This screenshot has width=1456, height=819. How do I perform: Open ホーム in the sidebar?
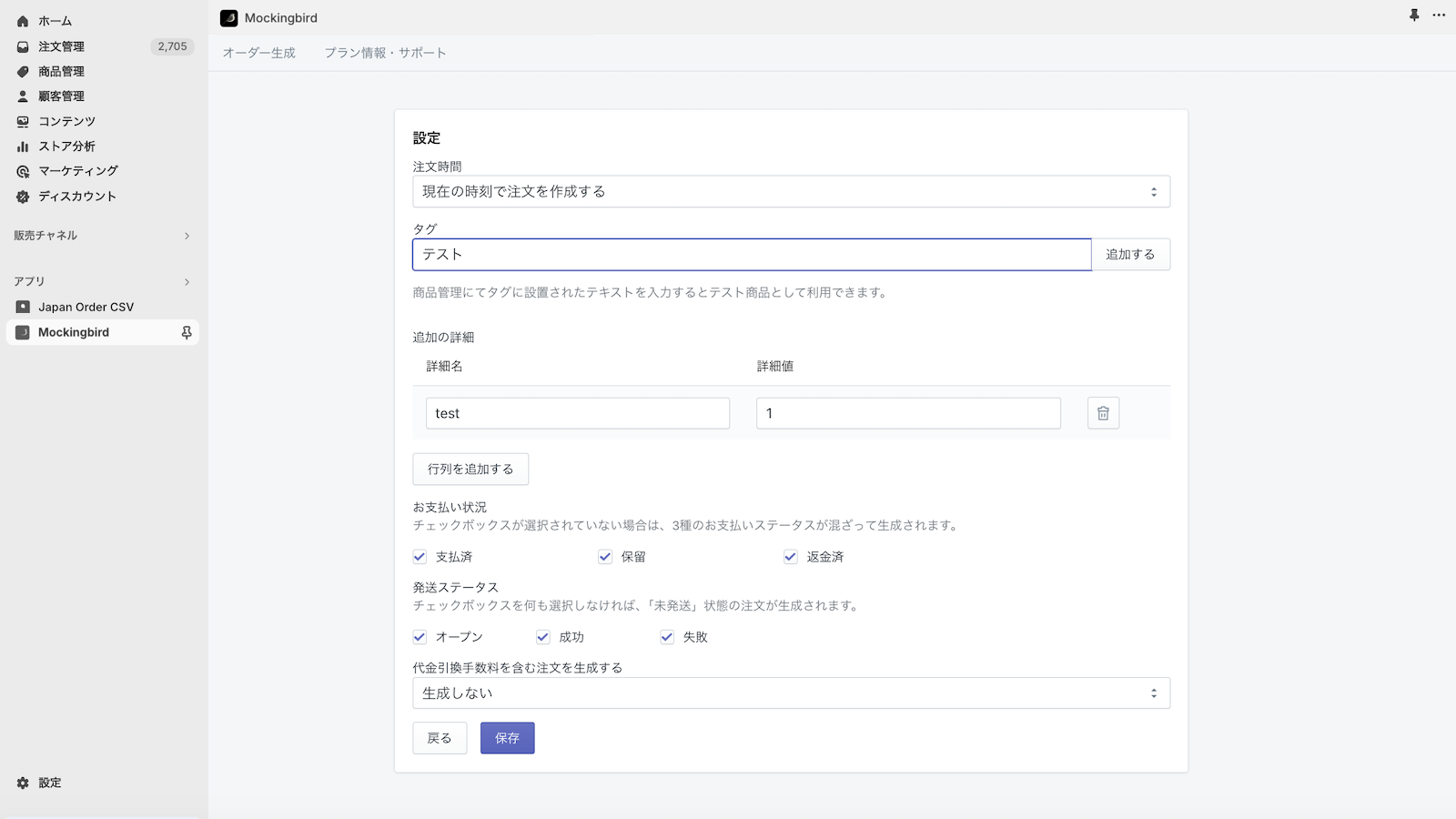tap(55, 21)
